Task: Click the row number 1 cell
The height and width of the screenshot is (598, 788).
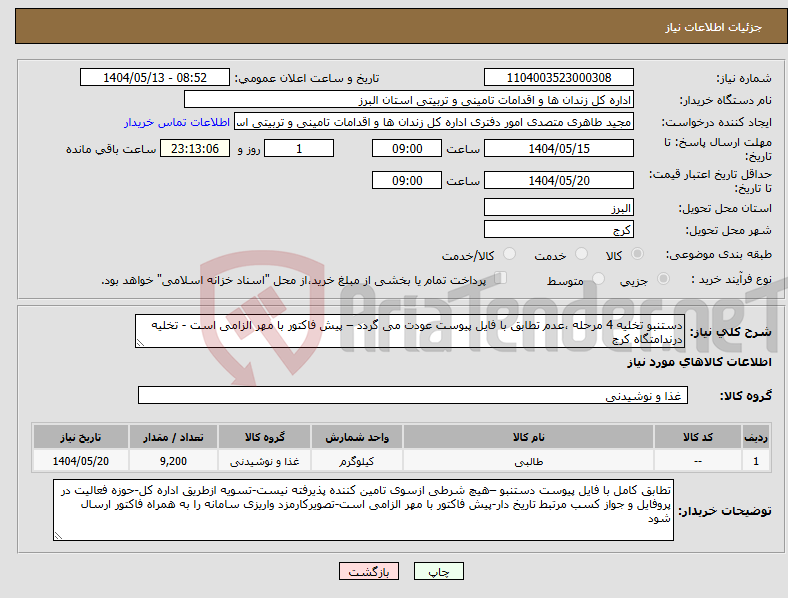Action: (756, 461)
